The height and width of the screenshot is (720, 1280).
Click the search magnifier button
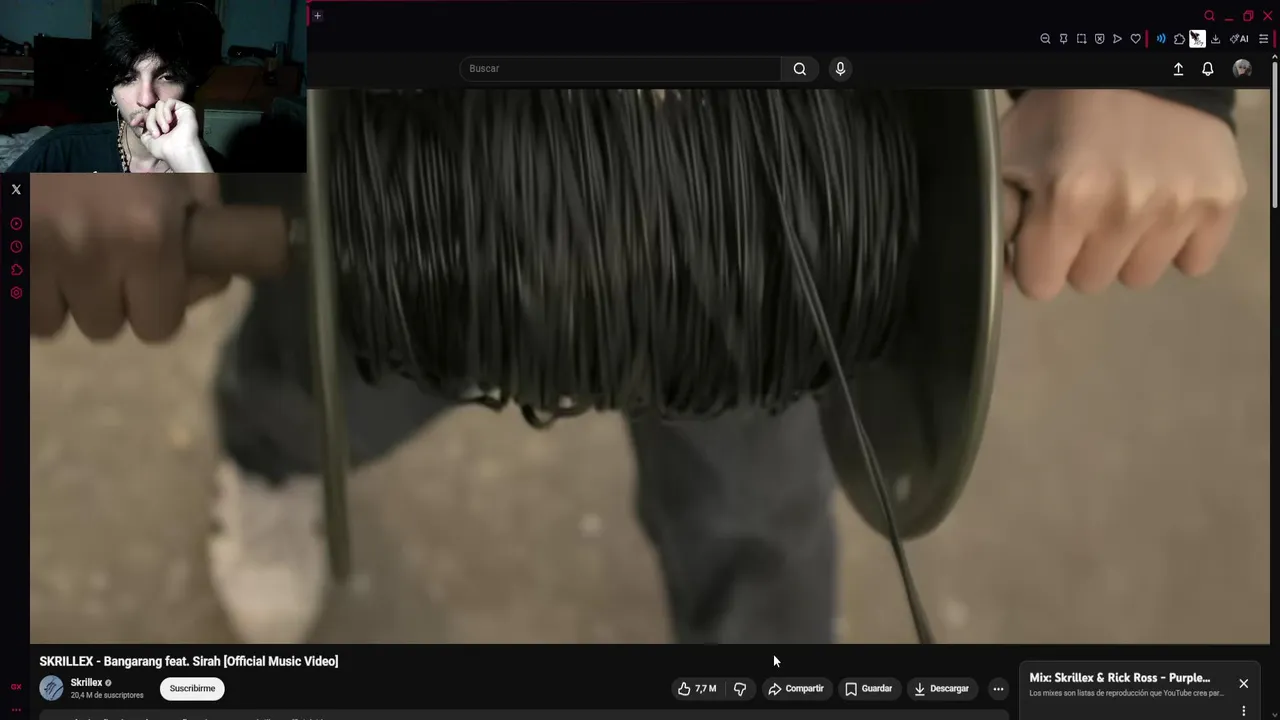pos(799,68)
